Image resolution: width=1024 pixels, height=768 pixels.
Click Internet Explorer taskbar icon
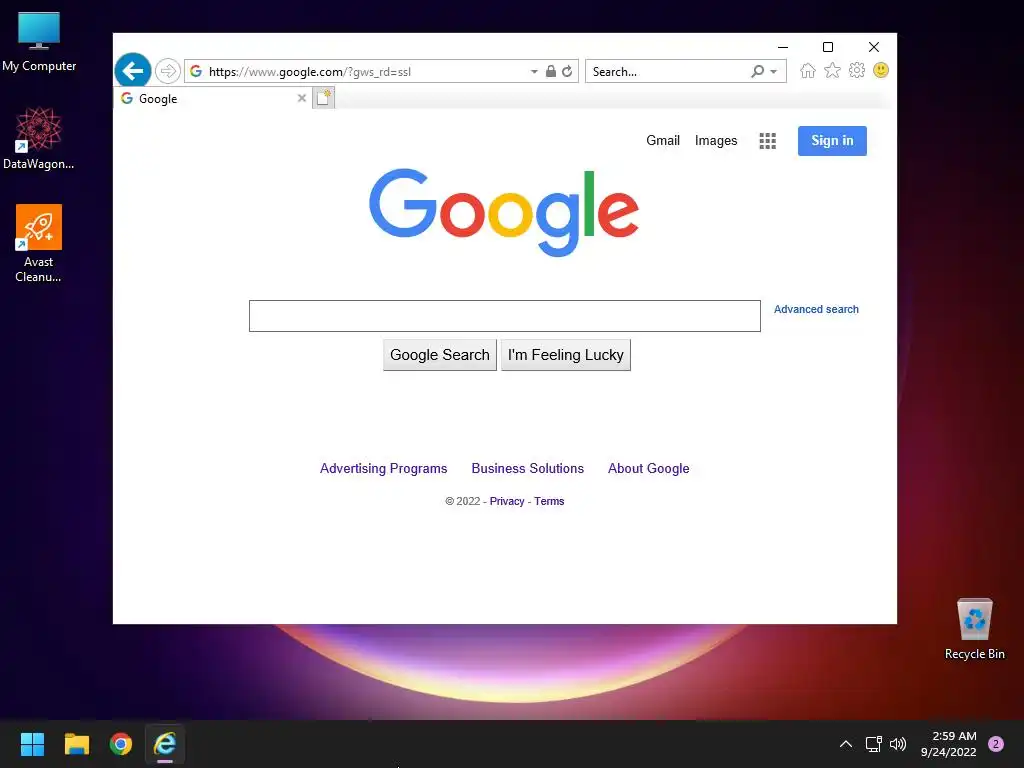tap(165, 744)
